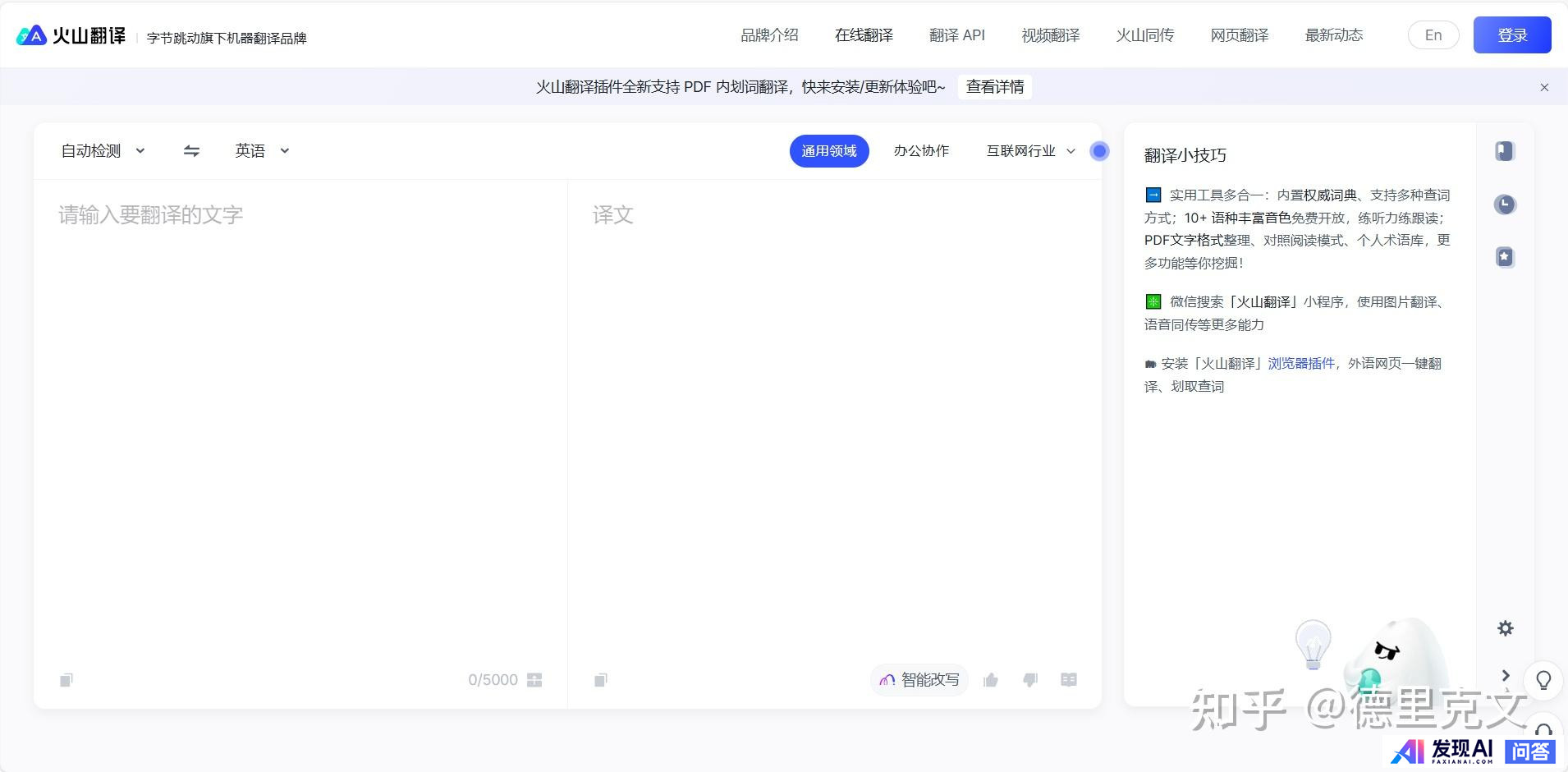Open the settings gear icon
Viewport: 1568px width, 772px height.
pyautogui.click(x=1505, y=628)
